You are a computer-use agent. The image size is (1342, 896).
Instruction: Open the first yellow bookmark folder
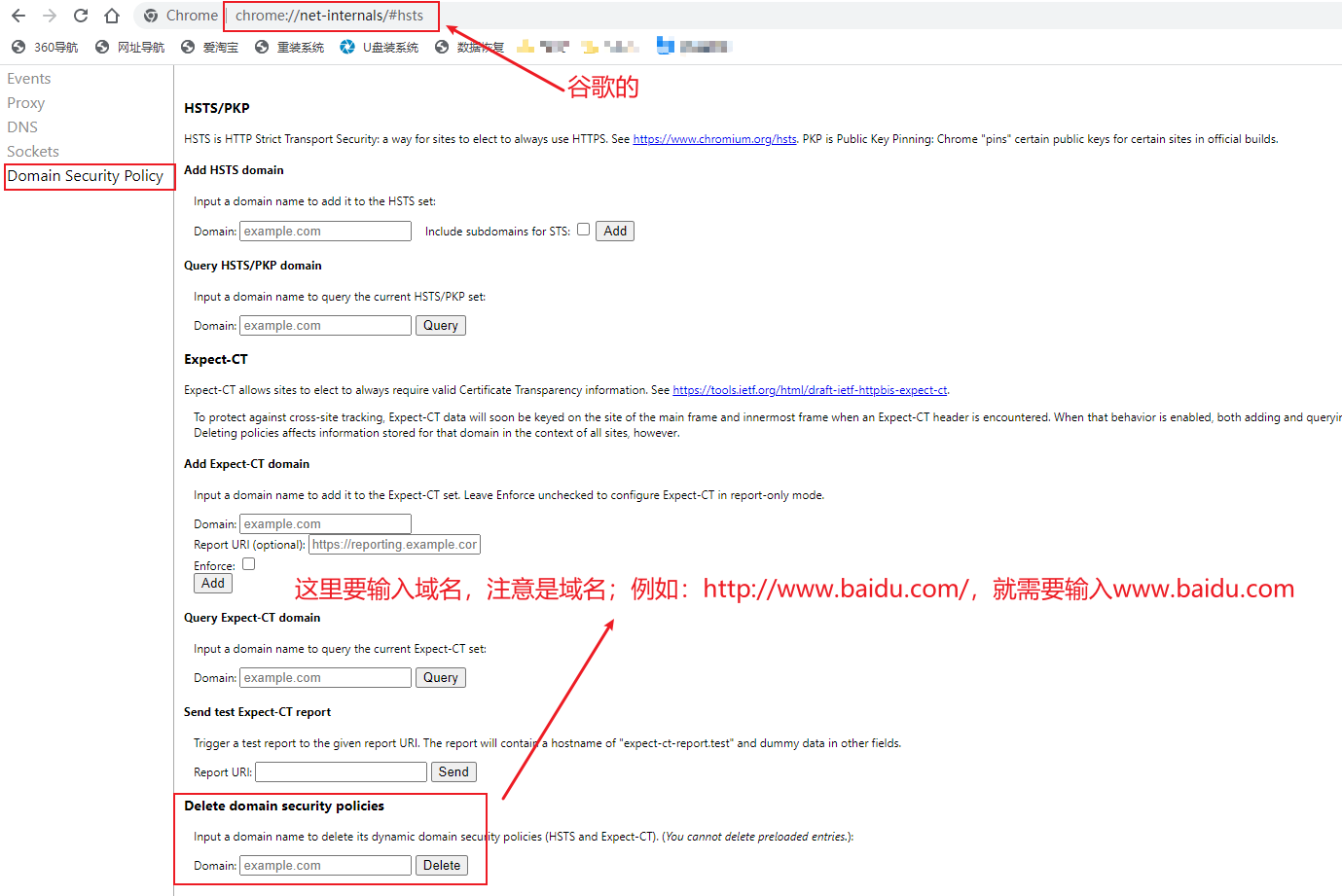pos(543,46)
